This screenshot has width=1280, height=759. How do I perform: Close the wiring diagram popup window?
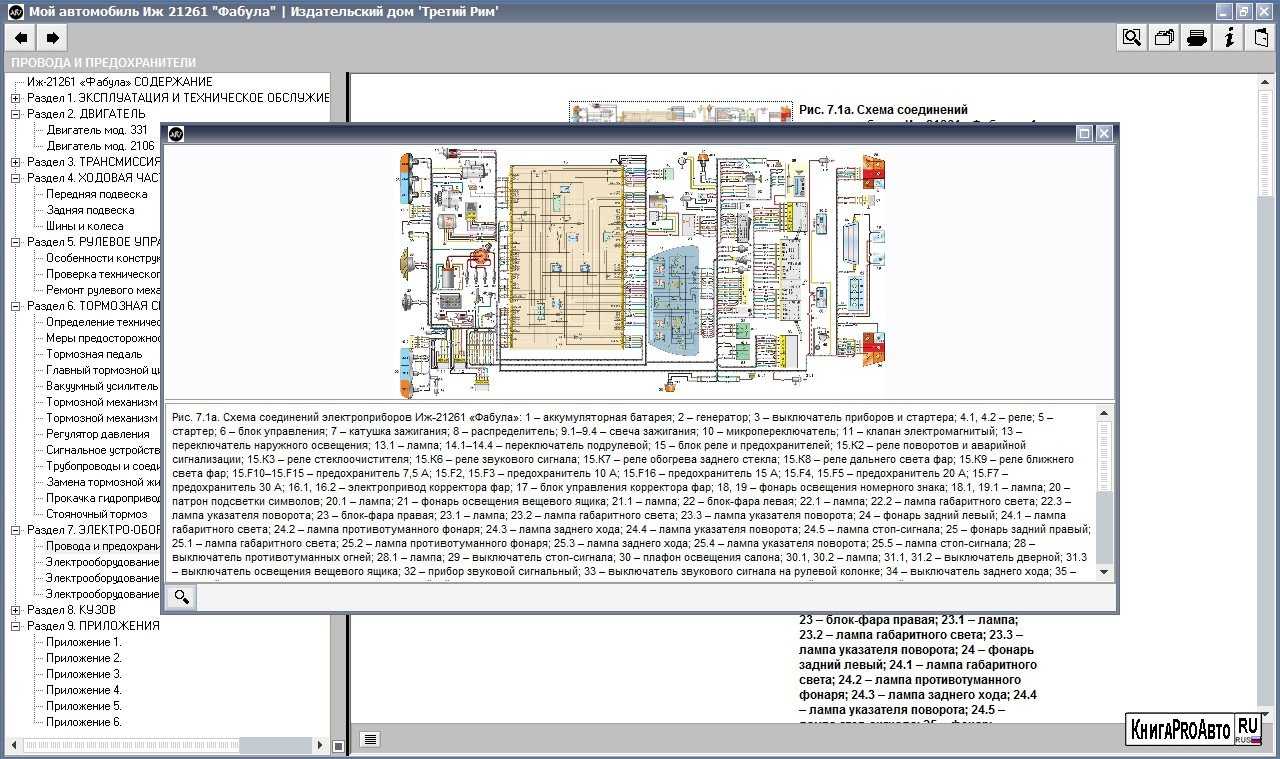click(x=1104, y=133)
